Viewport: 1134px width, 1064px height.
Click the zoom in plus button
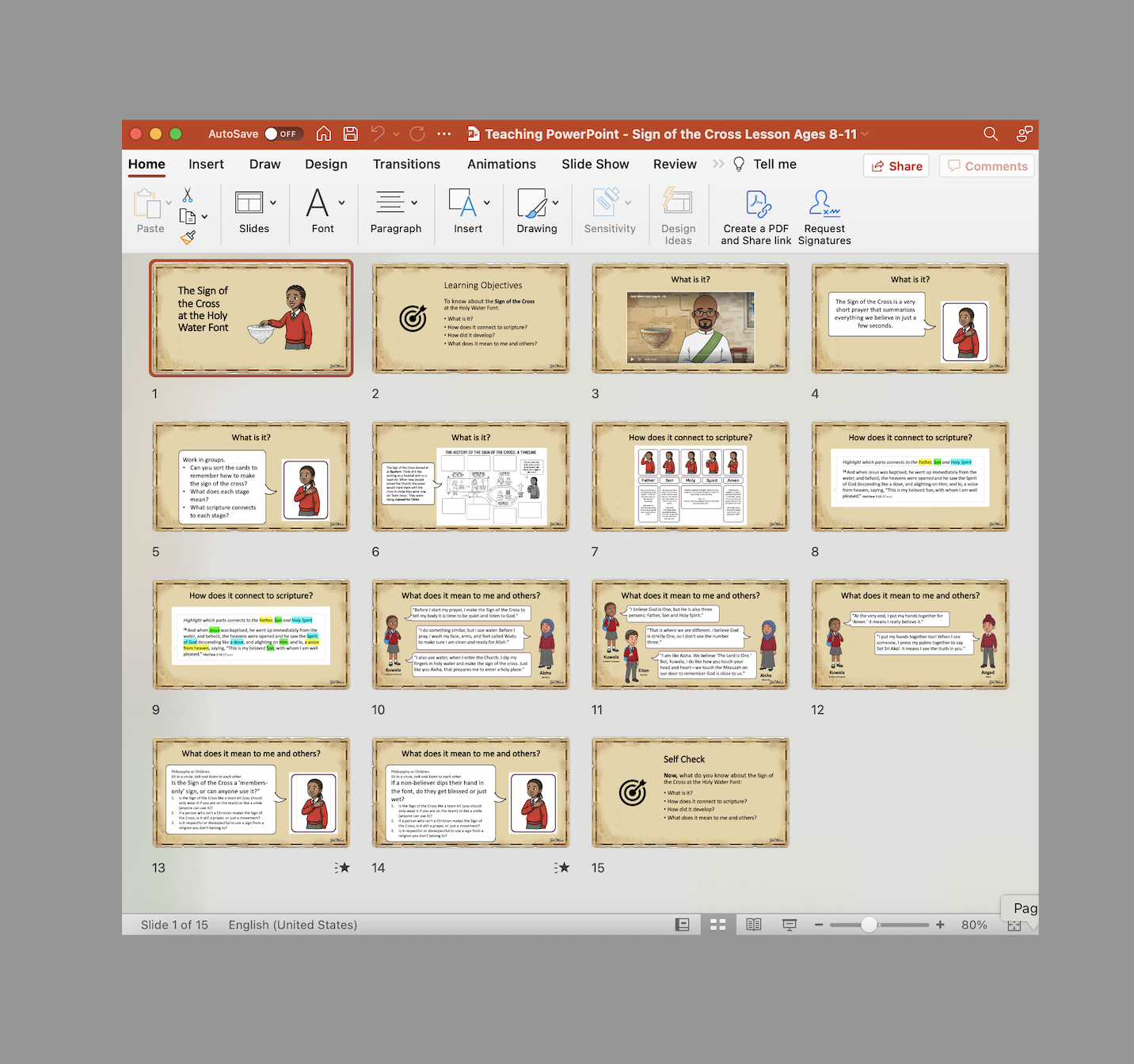tap(940, 925)
